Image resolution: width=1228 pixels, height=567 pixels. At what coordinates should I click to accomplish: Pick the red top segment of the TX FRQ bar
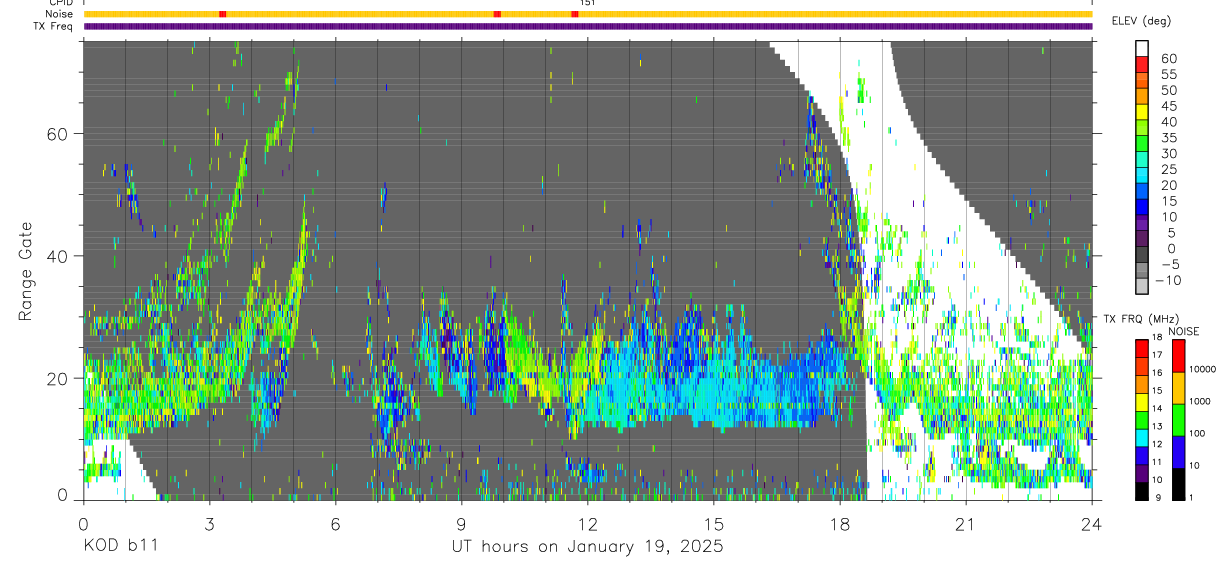(1141, 348)
